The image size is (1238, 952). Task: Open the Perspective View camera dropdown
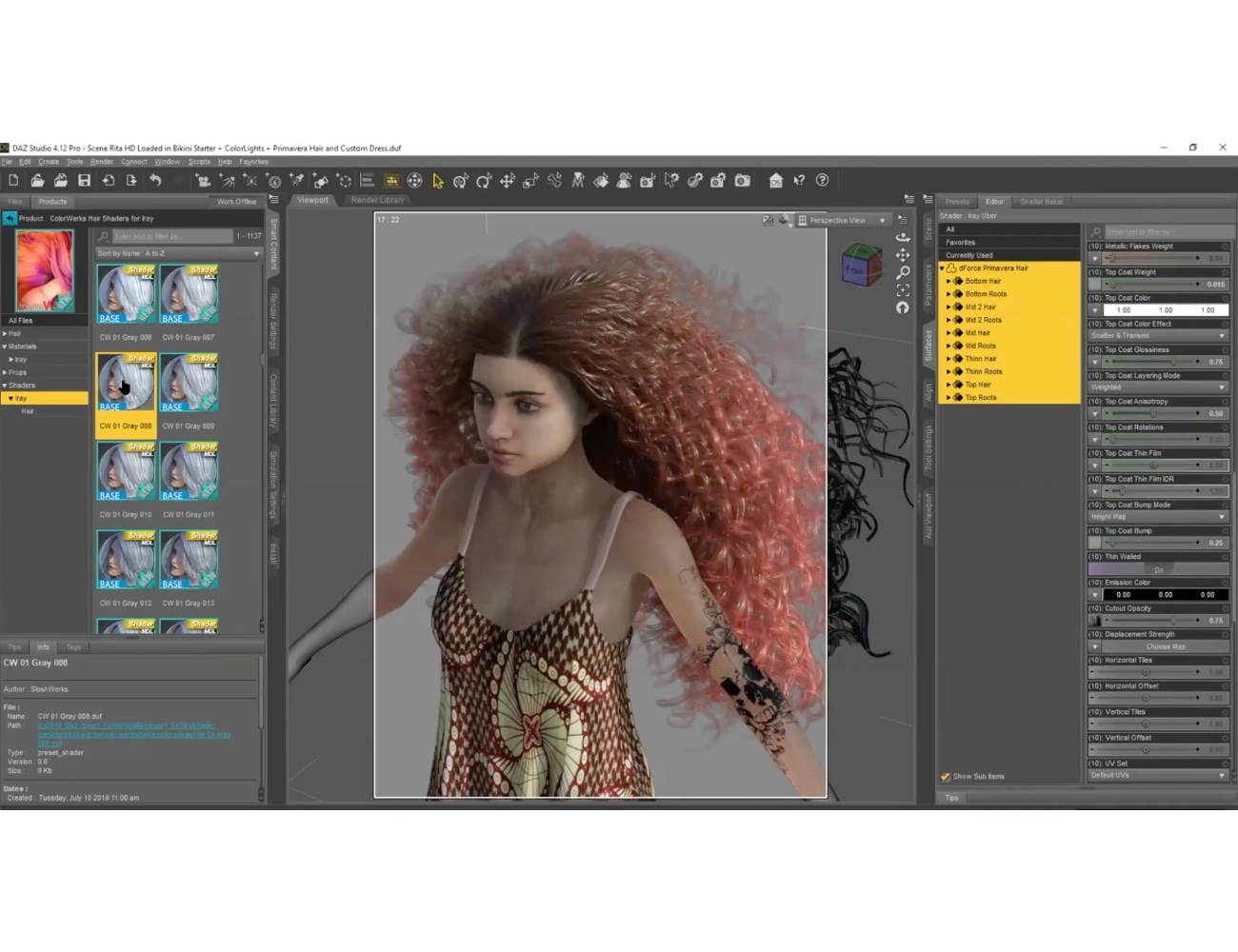(842, 220)
